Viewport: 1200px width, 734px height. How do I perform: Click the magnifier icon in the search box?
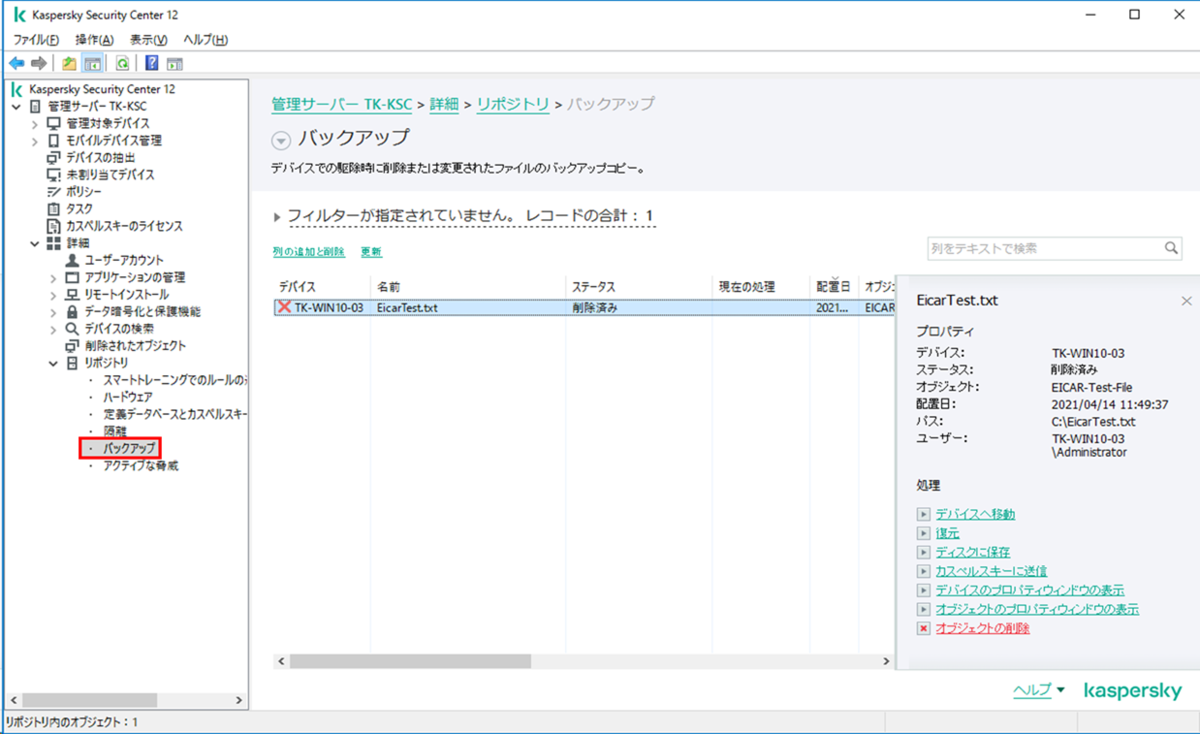(1170, 248)
